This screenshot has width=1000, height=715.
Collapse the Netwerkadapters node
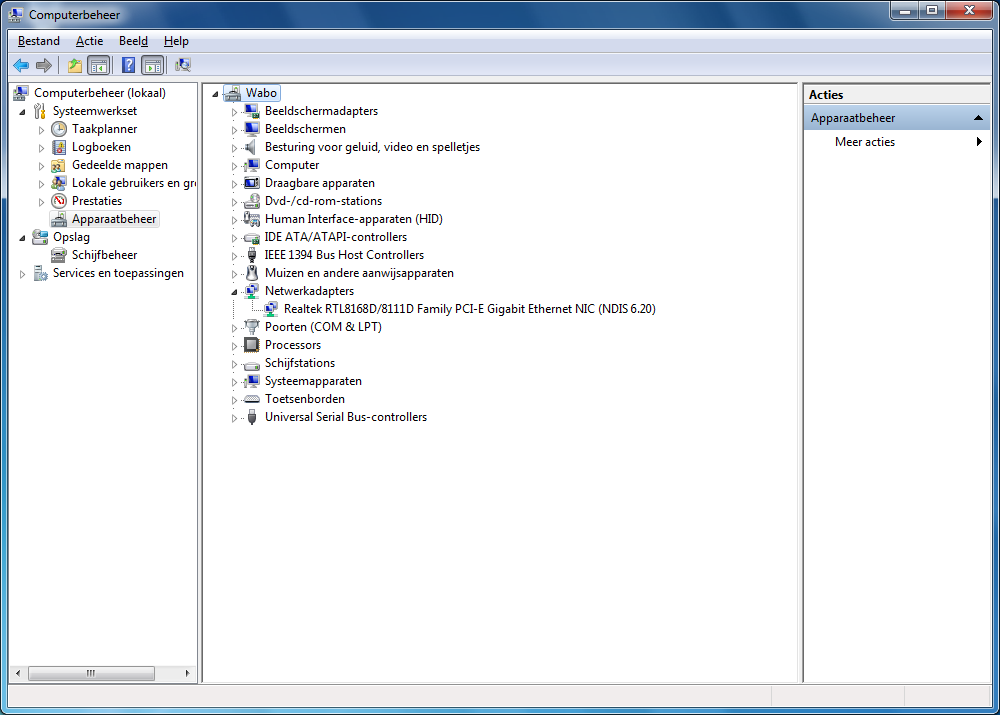(x=235, y=292)
